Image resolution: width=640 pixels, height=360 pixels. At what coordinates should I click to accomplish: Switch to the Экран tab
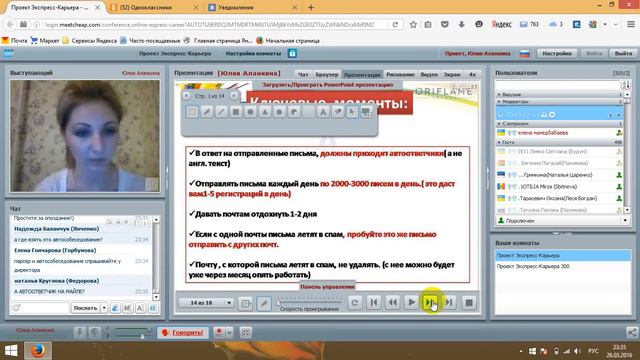[x=452, y=75]
